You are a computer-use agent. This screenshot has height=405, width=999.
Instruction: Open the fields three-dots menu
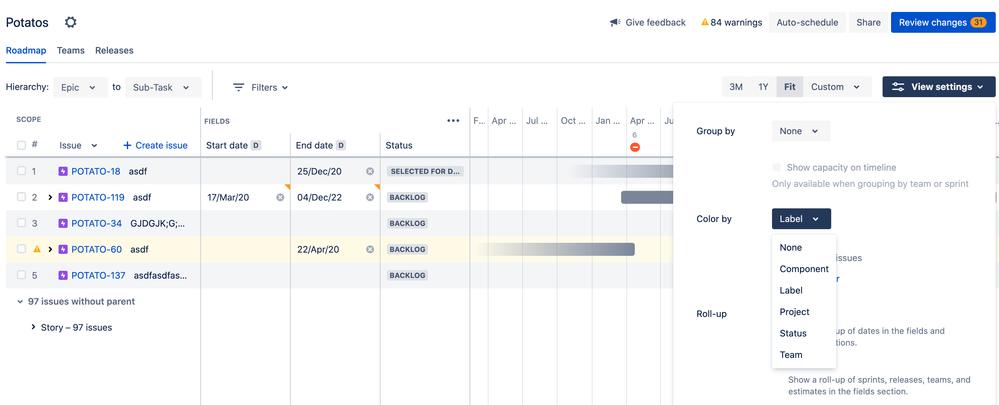tap(454, 120)
